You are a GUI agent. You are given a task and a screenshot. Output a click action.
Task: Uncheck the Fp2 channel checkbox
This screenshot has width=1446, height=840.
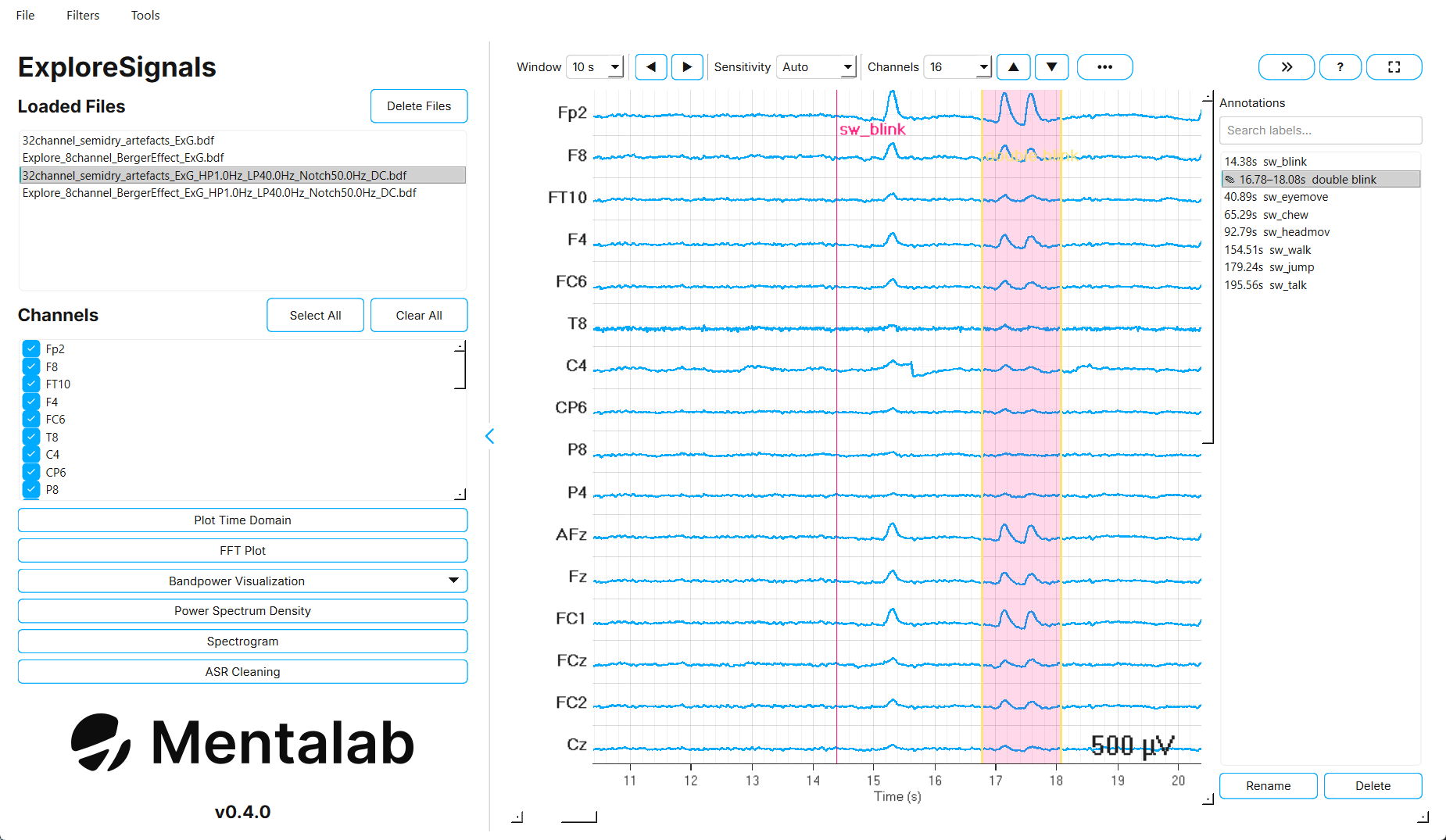point(31,349)
